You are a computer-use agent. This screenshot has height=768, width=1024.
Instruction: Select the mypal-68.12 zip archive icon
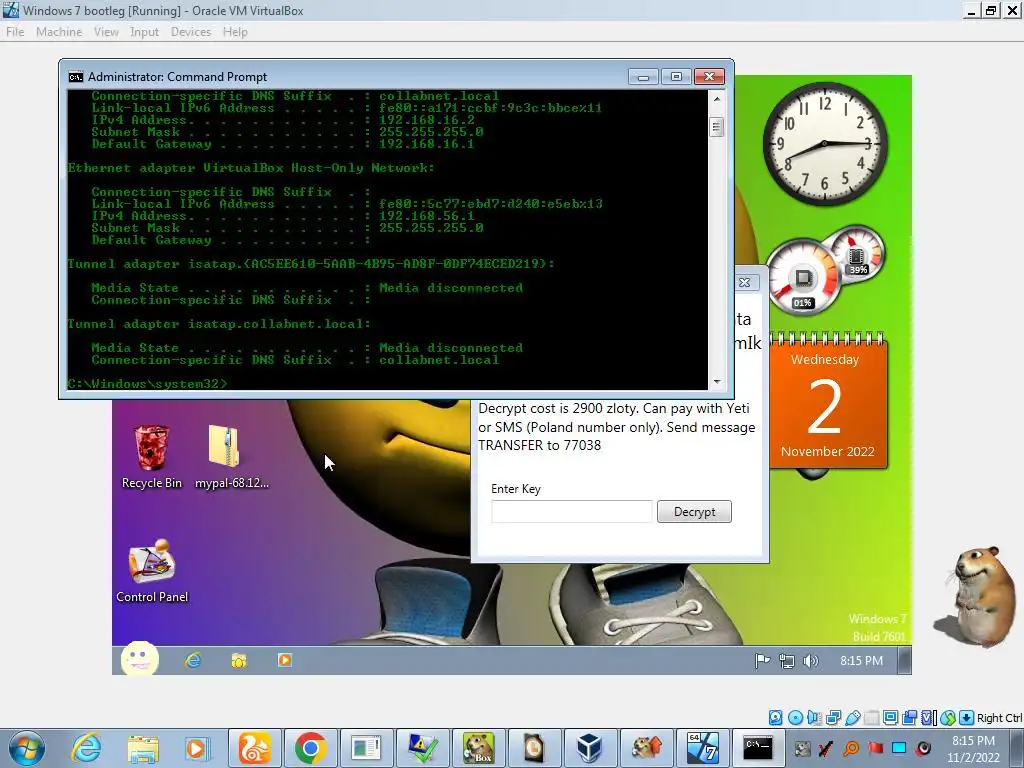click(231, 456)
